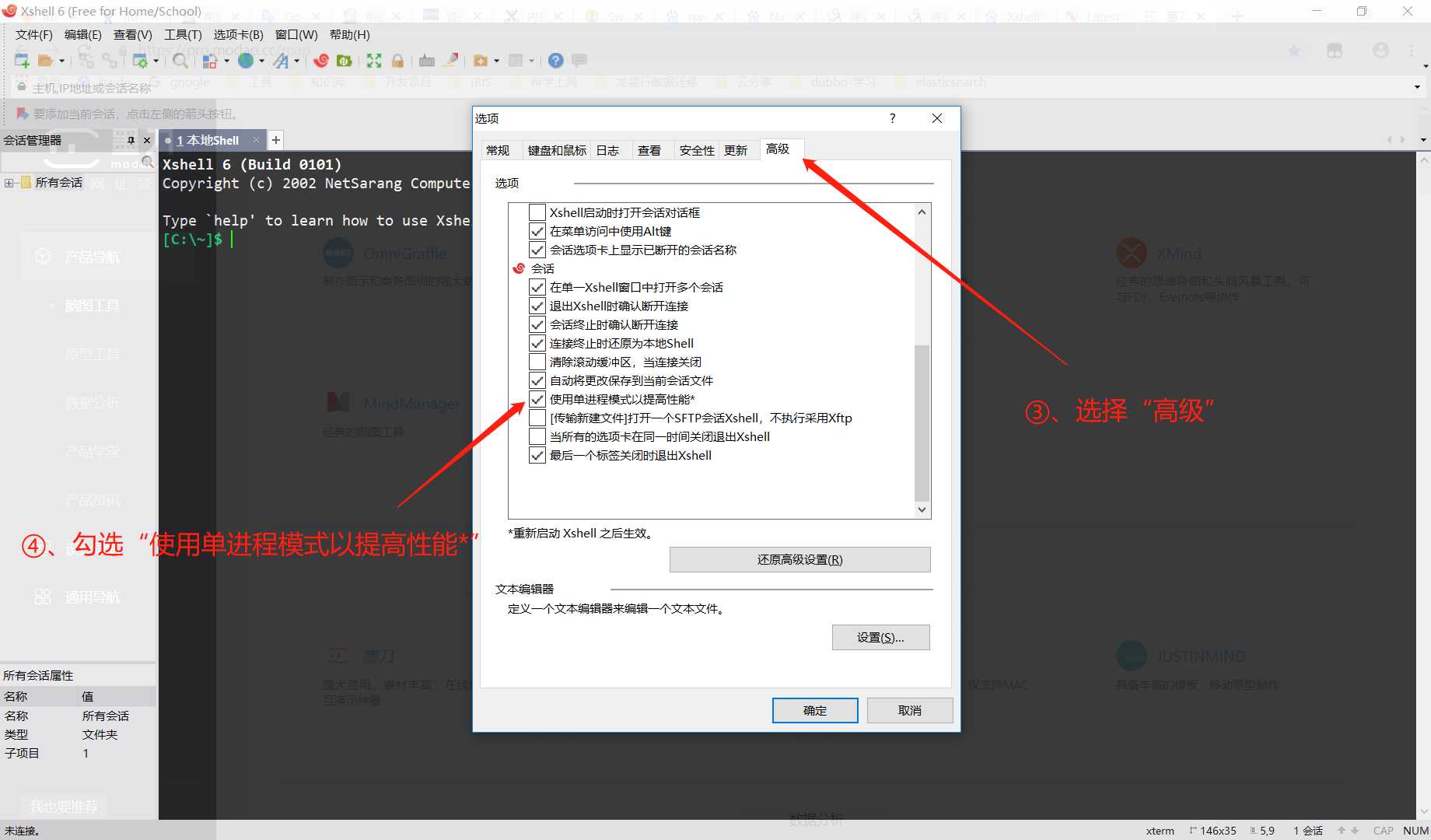Open the layout dropdown arrow
1431x840 pixels.
coord(531,61)
